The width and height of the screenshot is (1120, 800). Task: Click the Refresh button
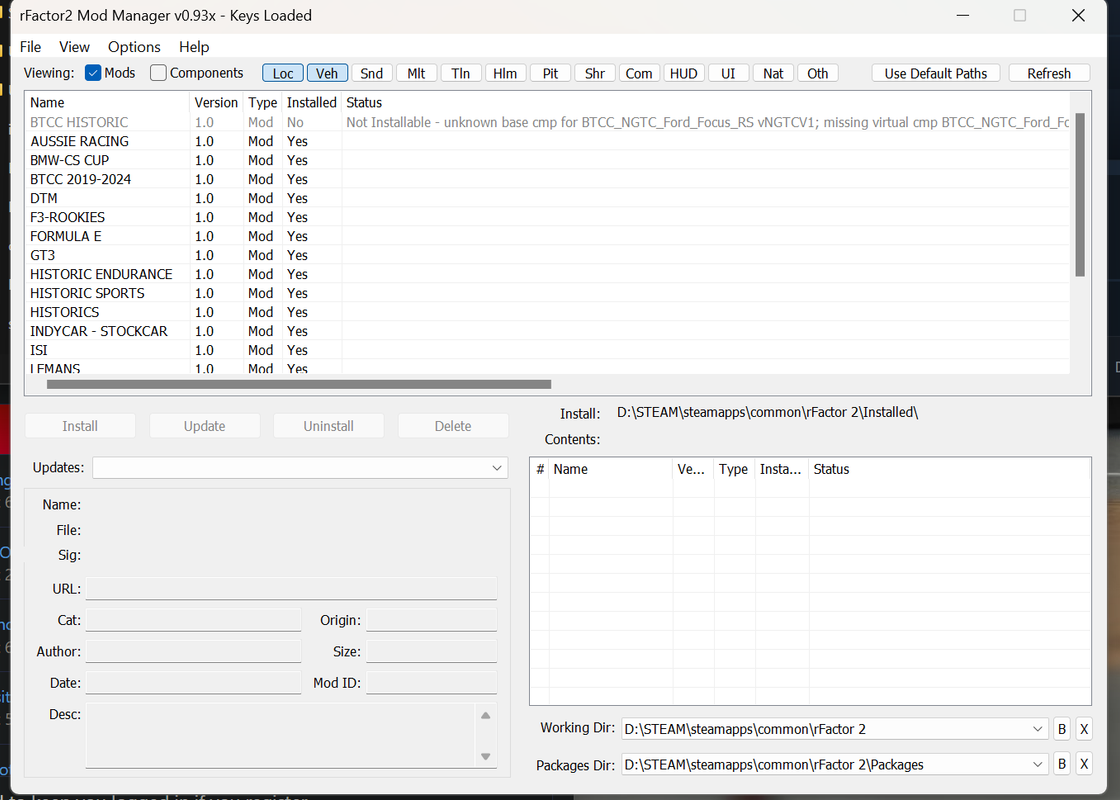point(1049,74)
